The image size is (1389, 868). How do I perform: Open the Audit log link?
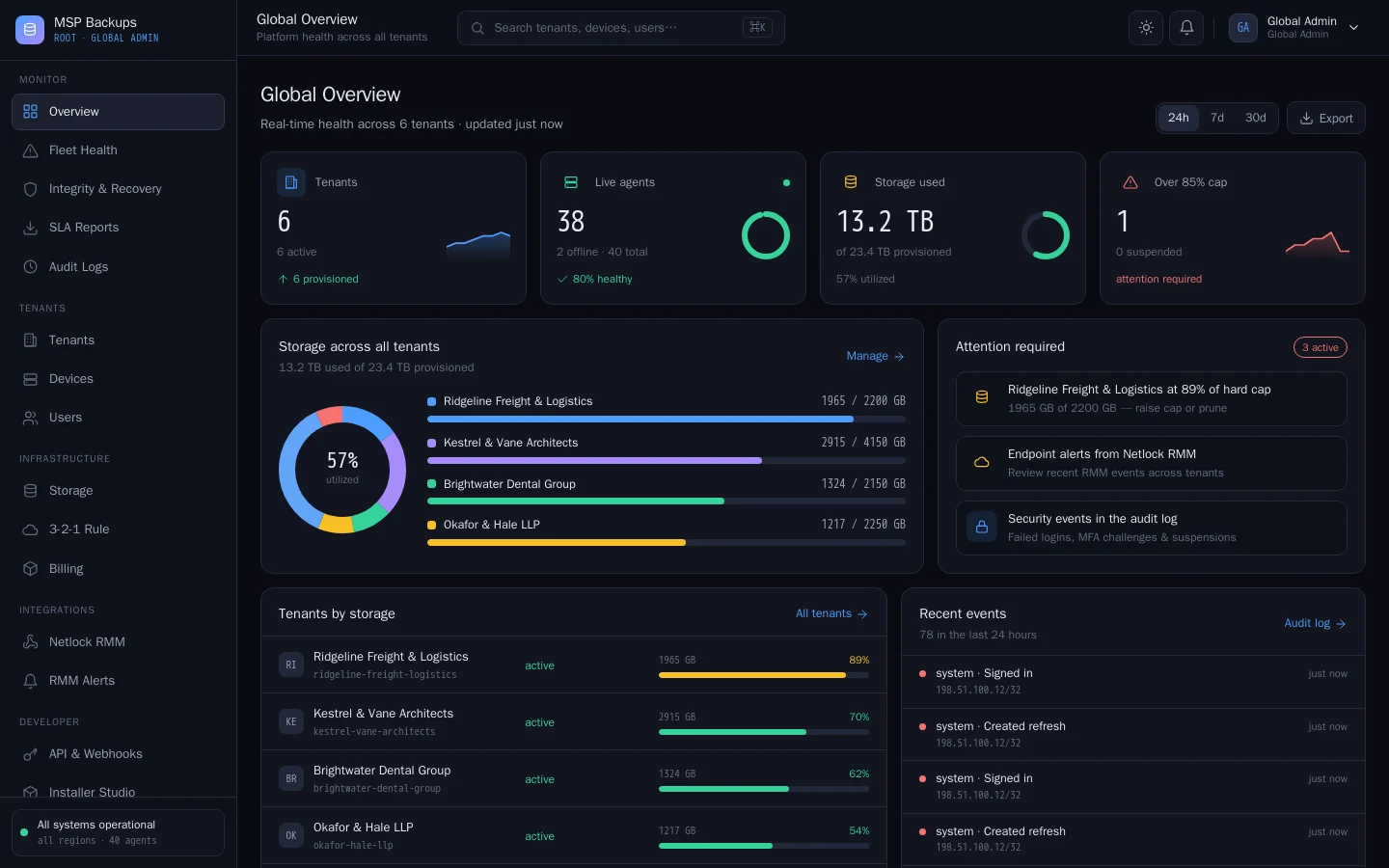[x=1315, y=623]
